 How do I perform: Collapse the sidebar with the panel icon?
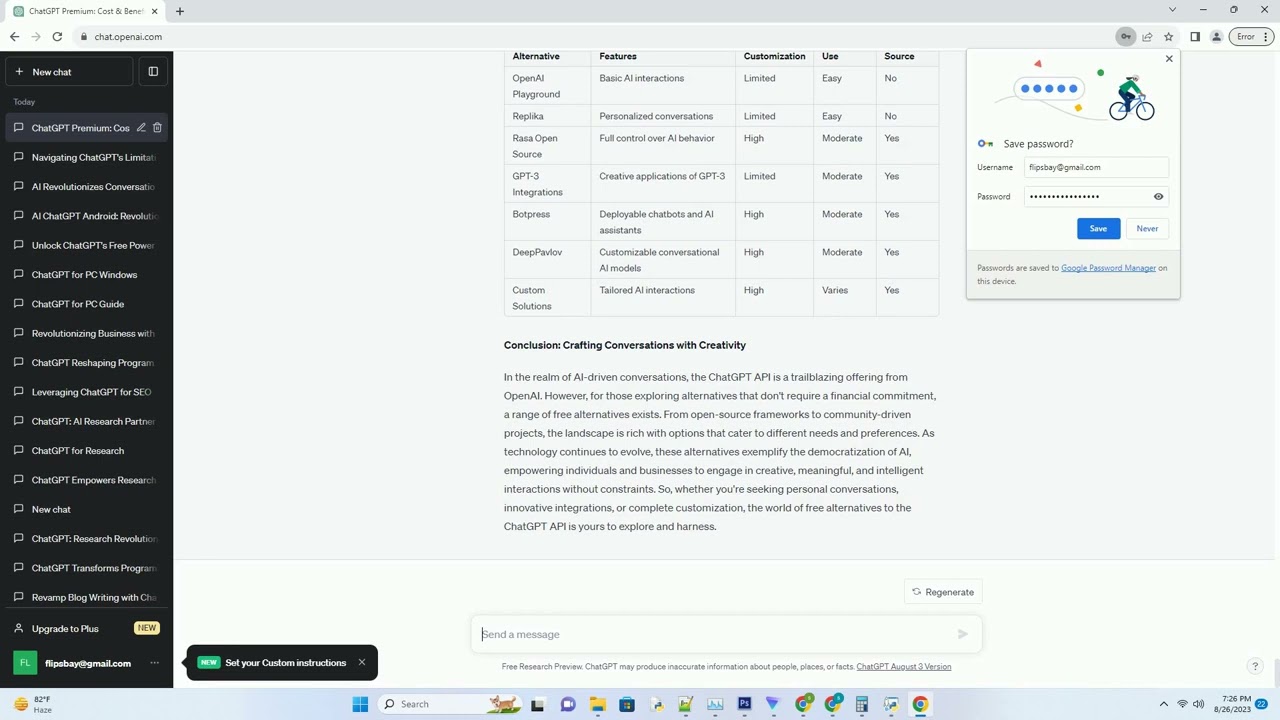tap(153, 72)
